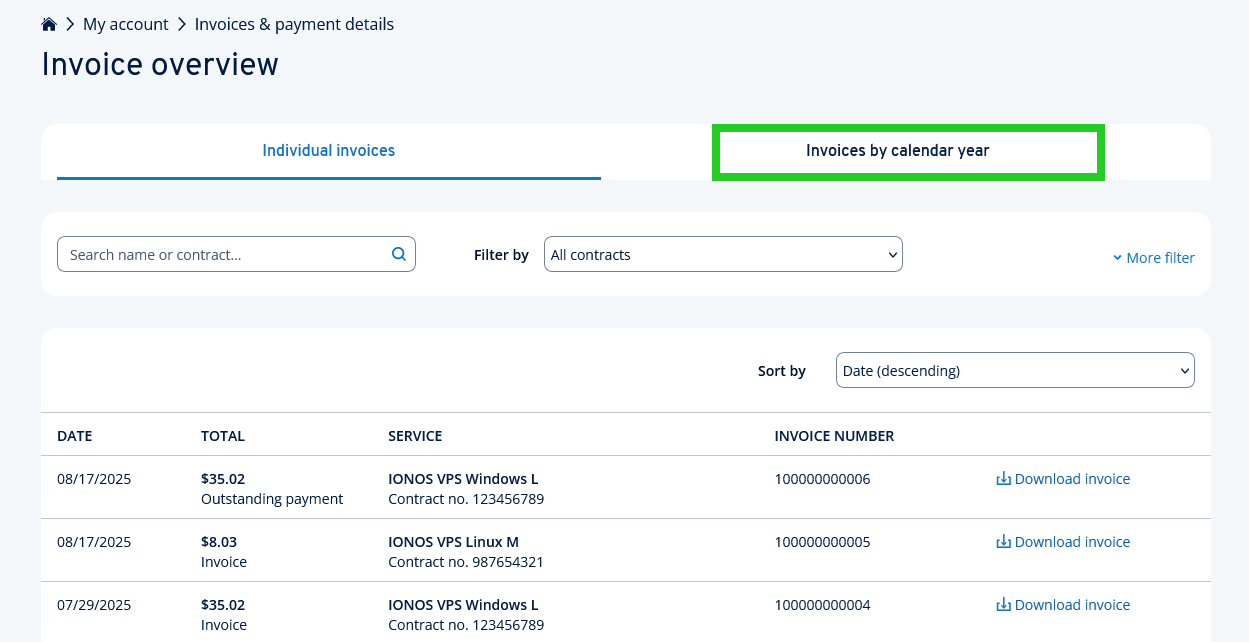The image size is (1249, 642).
Task: Click Download invoice for IONOS VPS Linux M
Action: click(x=1072, y=542)
